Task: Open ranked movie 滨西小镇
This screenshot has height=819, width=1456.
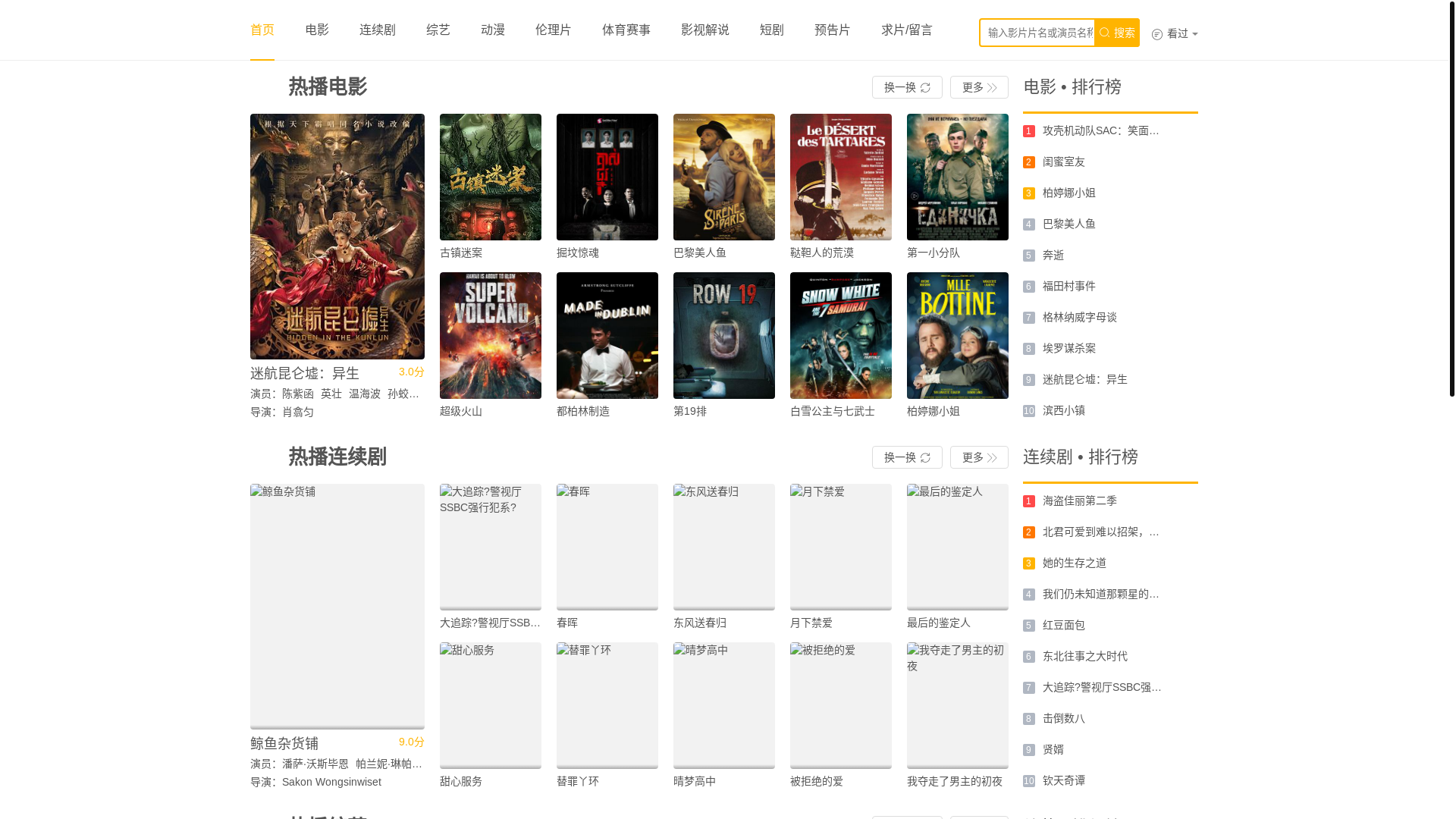Action: [1064, 410]
